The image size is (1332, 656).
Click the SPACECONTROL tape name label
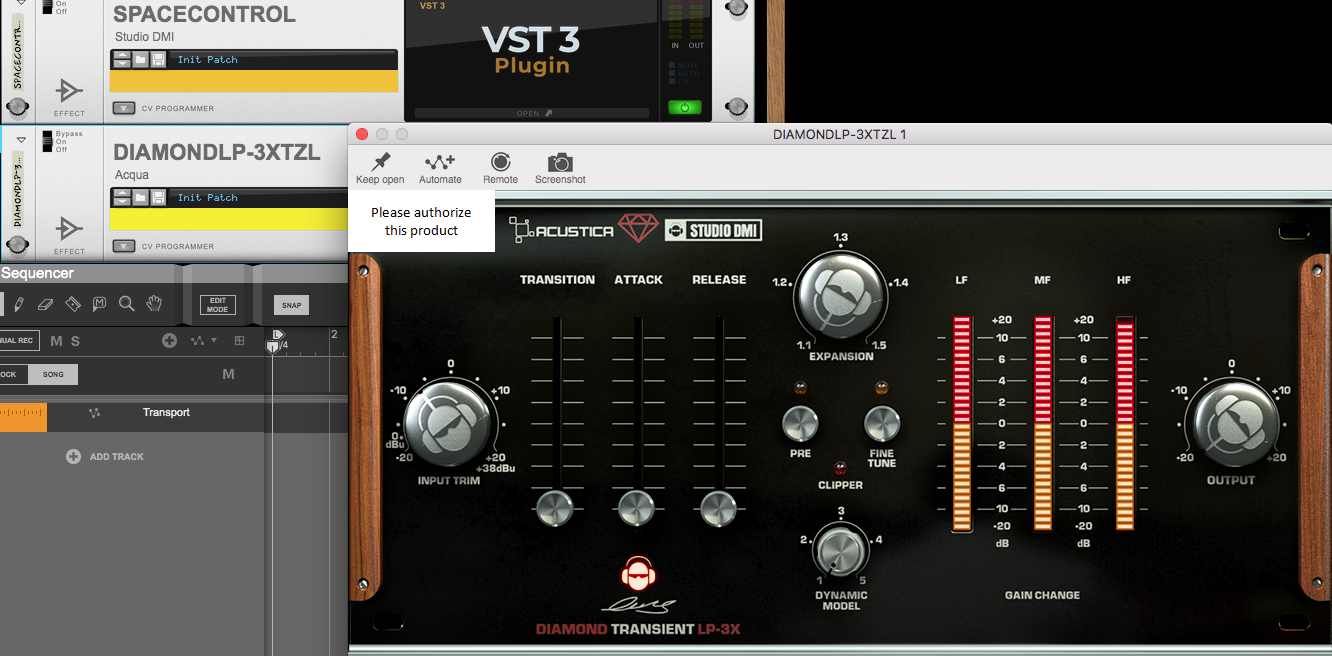click(x=18, y=54)
